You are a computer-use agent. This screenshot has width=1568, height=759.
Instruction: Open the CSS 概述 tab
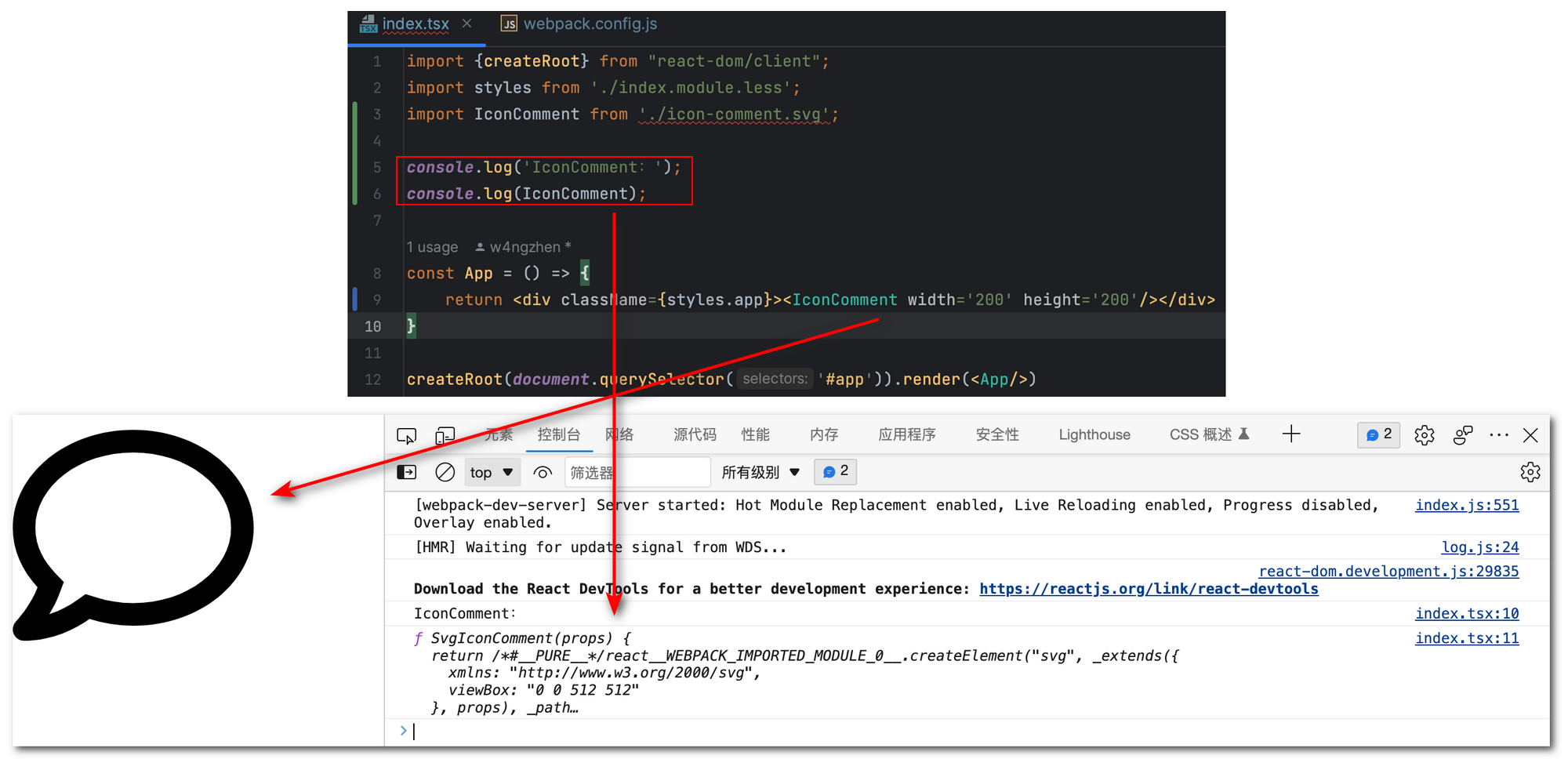pyautogui.click(x=1209, y=434)
